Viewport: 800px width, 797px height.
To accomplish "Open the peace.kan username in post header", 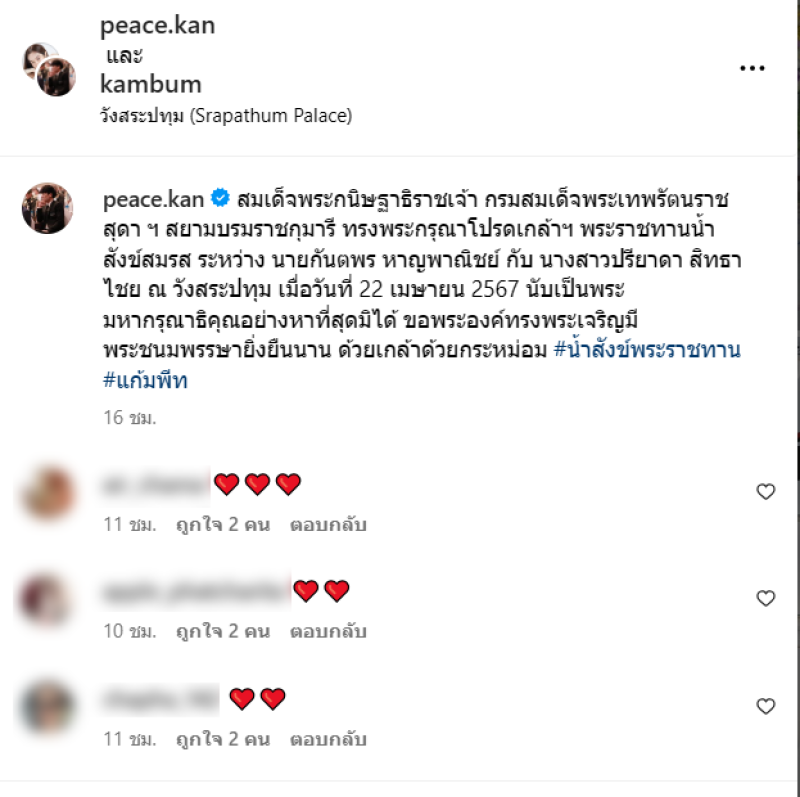I will pyautogui.click(x=157, y=26).
